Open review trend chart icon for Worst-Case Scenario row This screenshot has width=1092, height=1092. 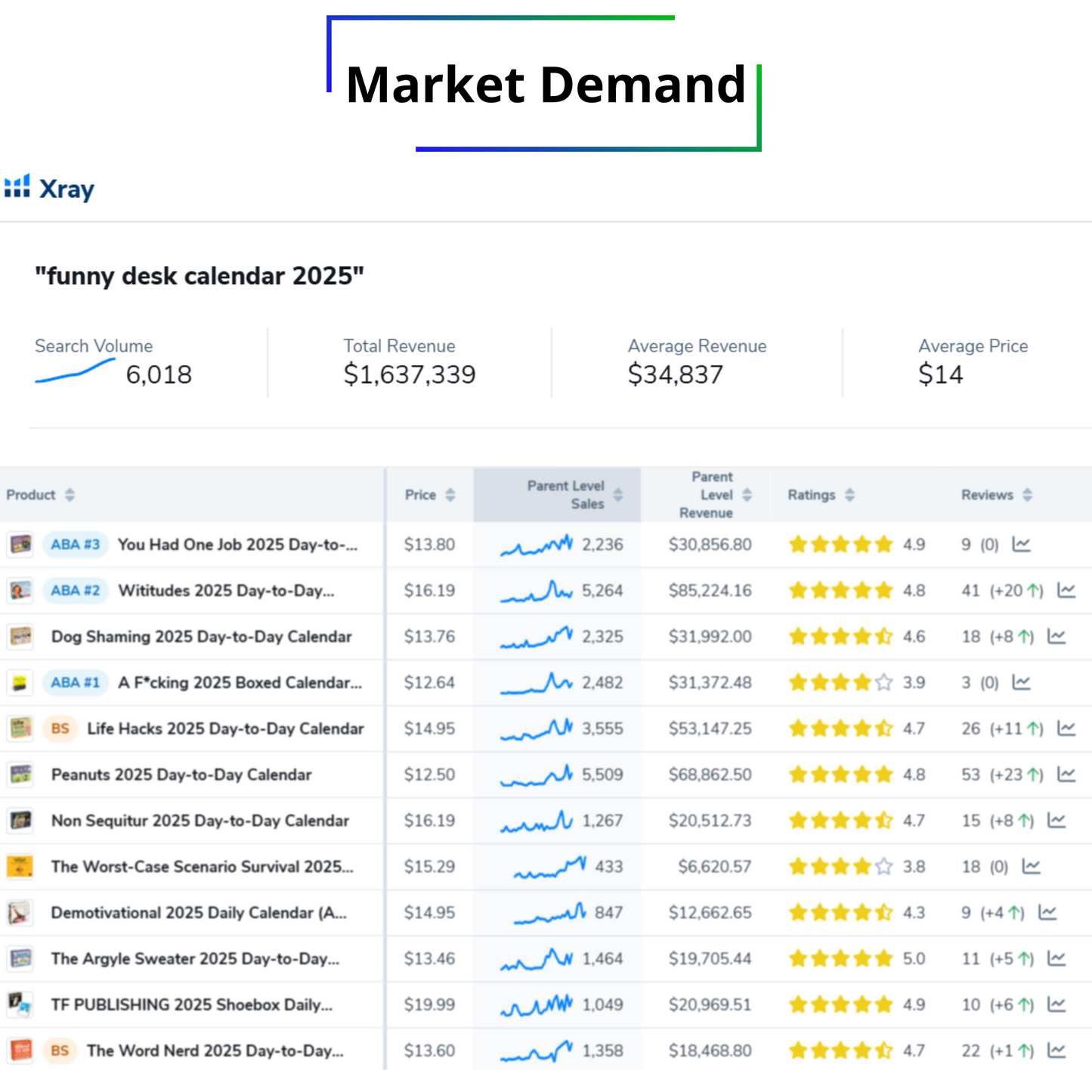coord(1031,867)
